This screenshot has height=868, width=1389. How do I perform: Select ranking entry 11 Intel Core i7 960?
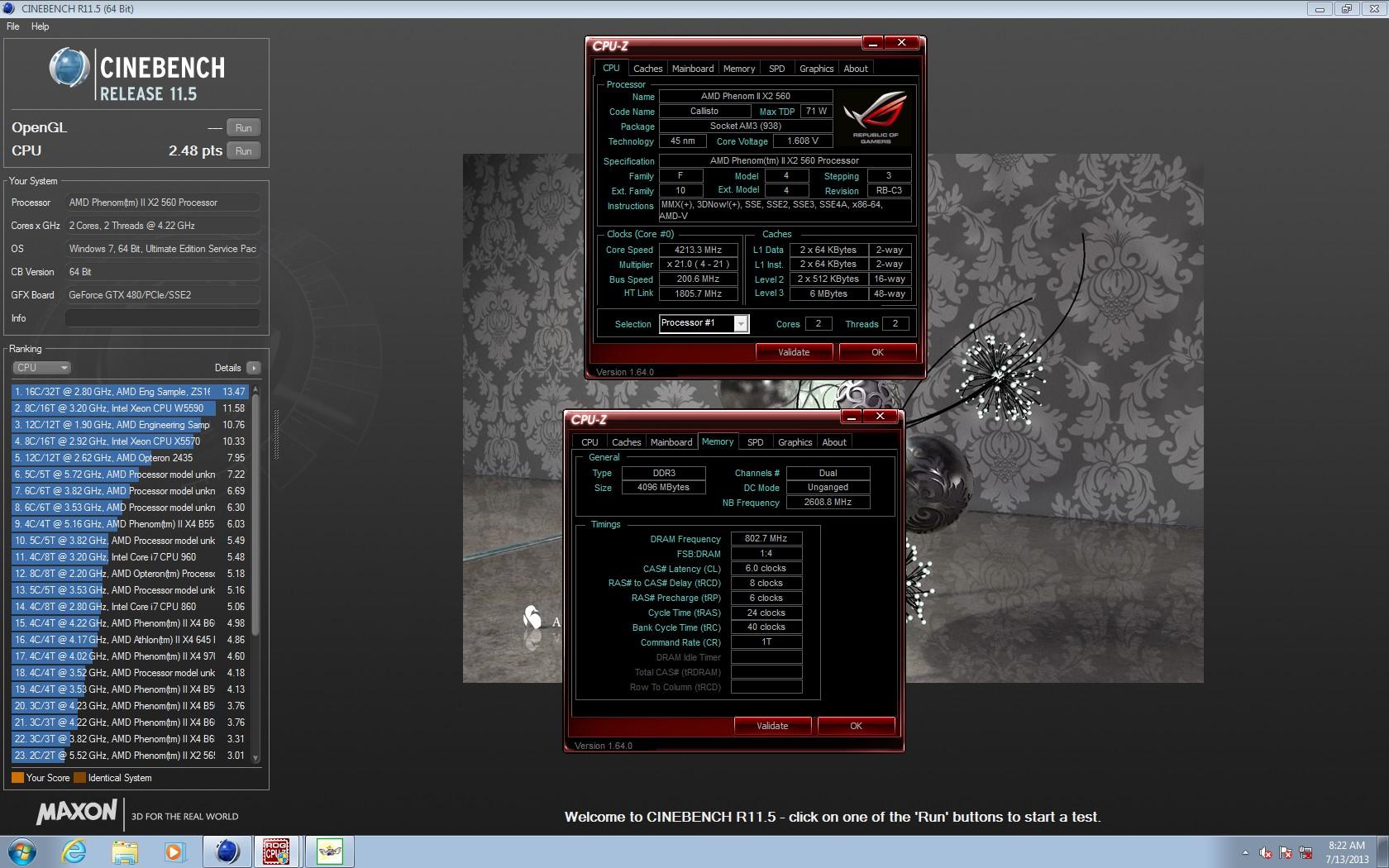tap(130, 557)
